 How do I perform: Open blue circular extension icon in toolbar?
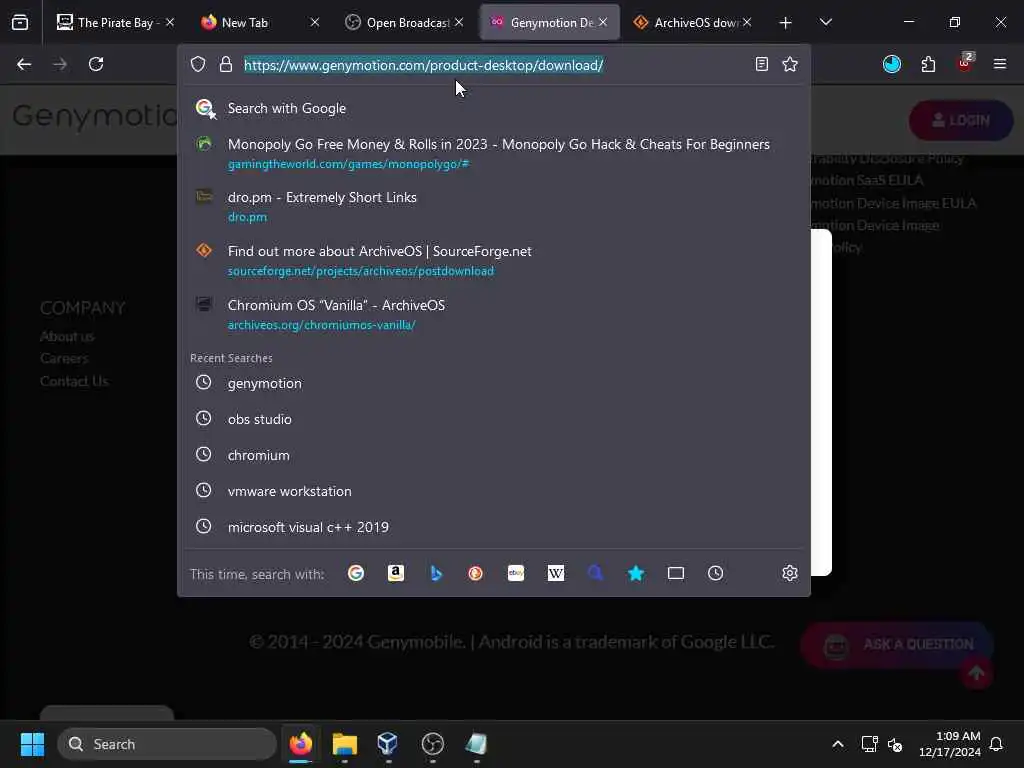tap(891, 64)
